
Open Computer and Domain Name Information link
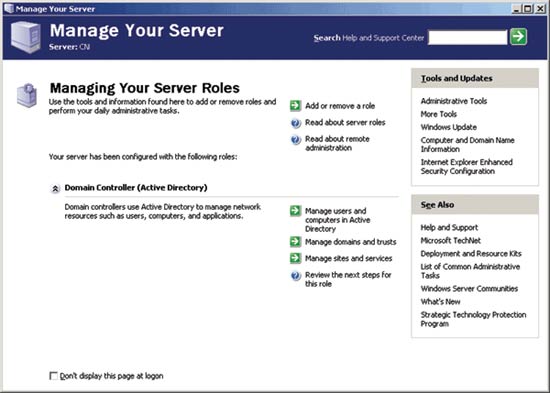(467, 145)
